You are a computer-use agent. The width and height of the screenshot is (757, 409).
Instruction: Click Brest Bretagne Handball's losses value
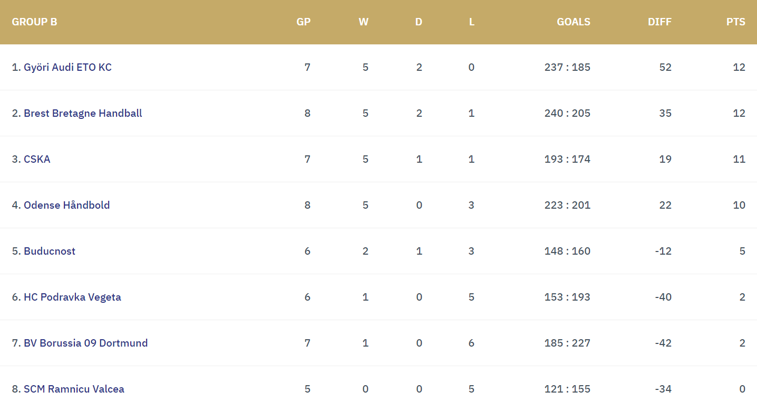pyautogui.click(x=471, y=113)
